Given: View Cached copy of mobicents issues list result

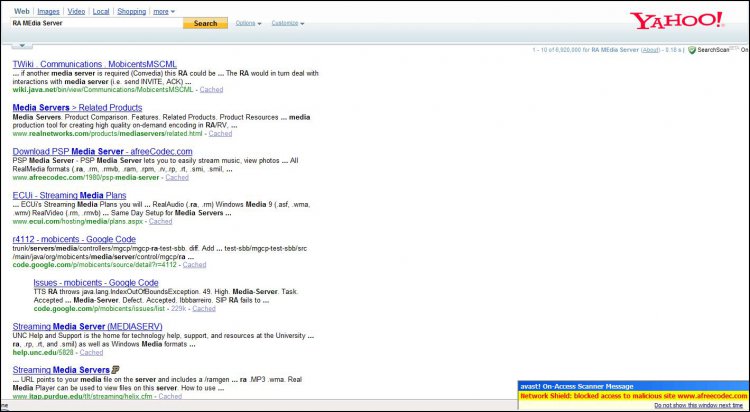Looking at the screenshot, I should click(204, 309).
